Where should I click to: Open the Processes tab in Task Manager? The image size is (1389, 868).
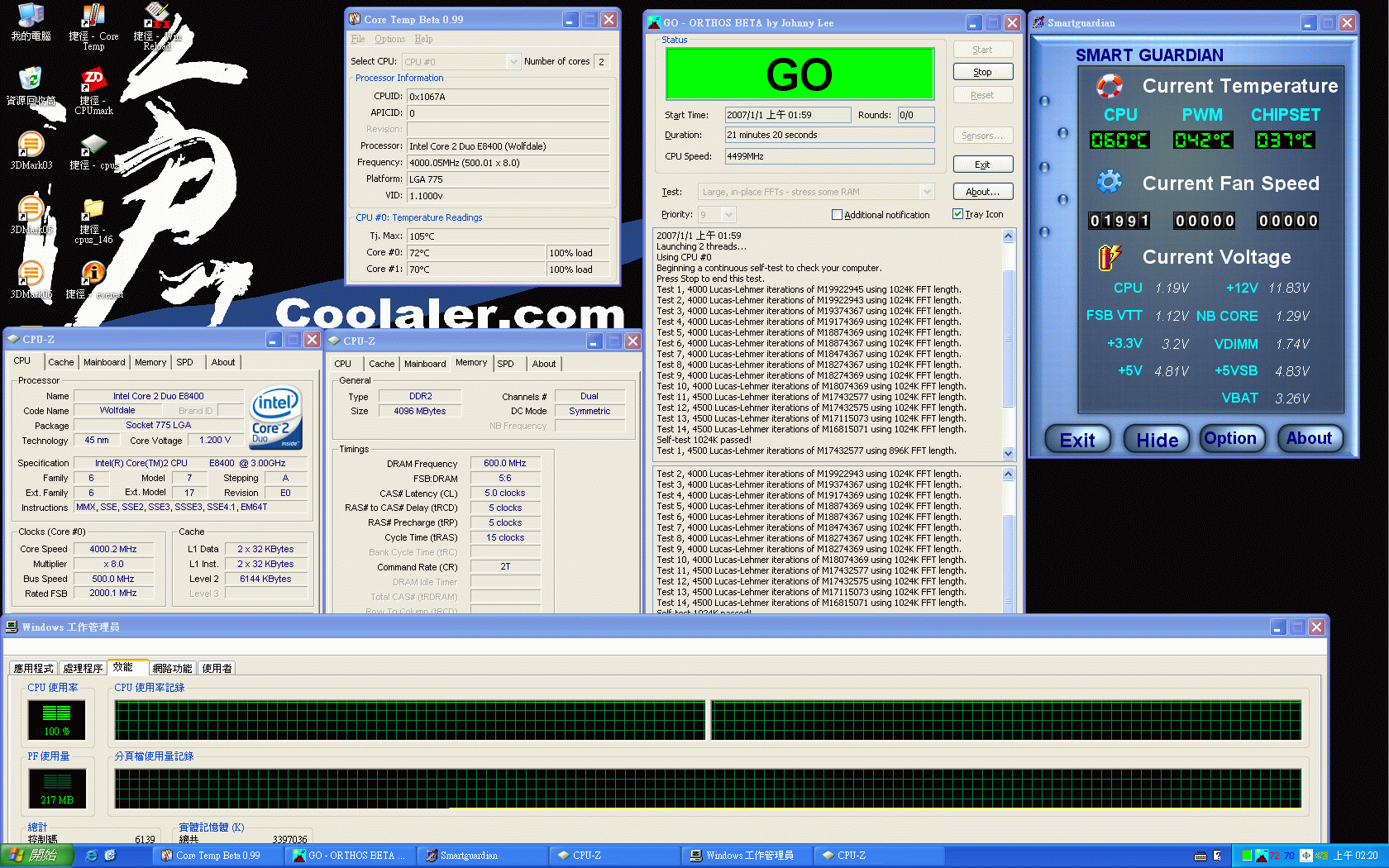83,668
